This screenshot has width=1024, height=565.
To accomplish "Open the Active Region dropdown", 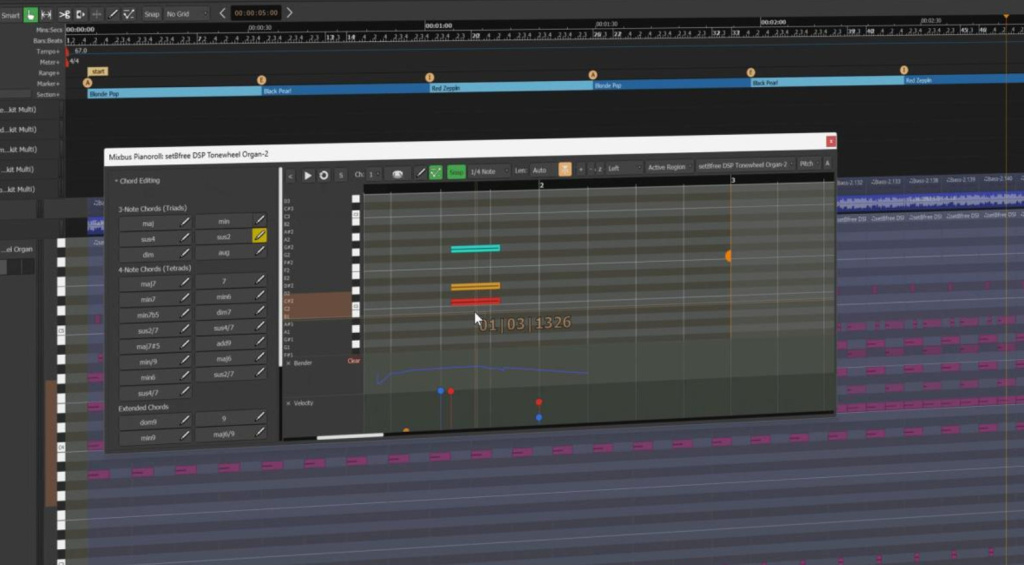I will (x=669, y=167).
